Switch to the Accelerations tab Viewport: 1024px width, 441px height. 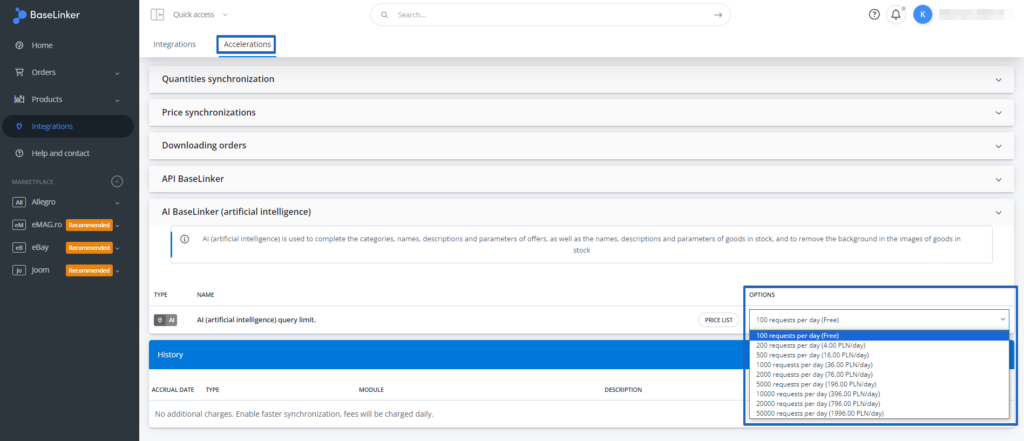247,44
